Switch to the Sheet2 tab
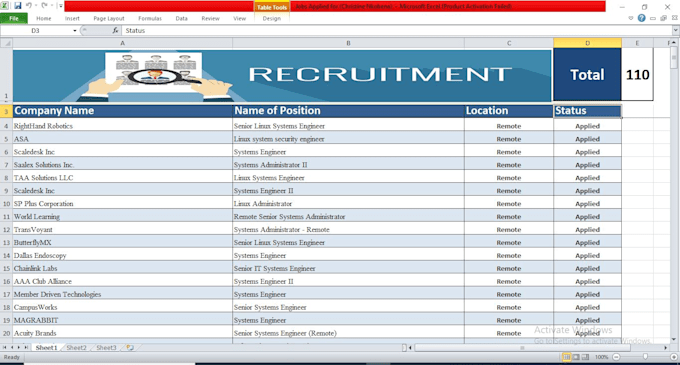This screenshot has height=365, width=680. 76,348
